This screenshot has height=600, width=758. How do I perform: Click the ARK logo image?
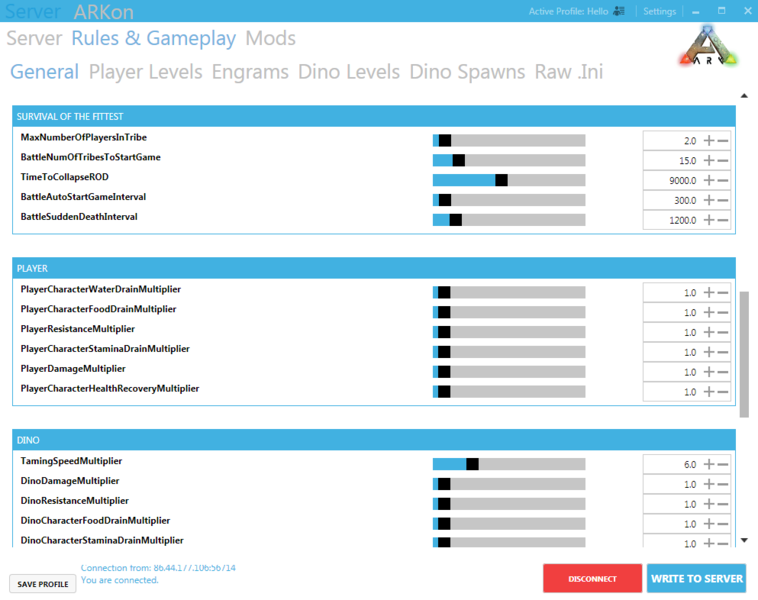point(708,47)
